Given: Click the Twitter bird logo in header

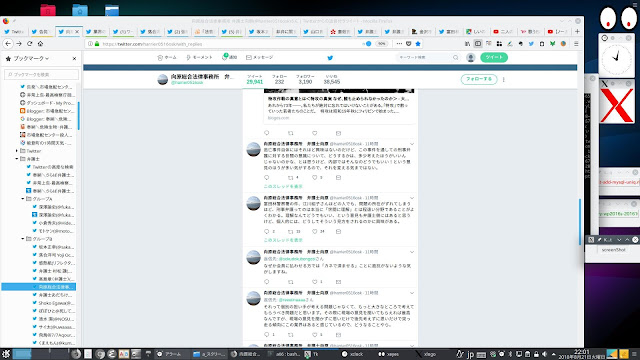Looking at the screenshot, I should point(330,58).
